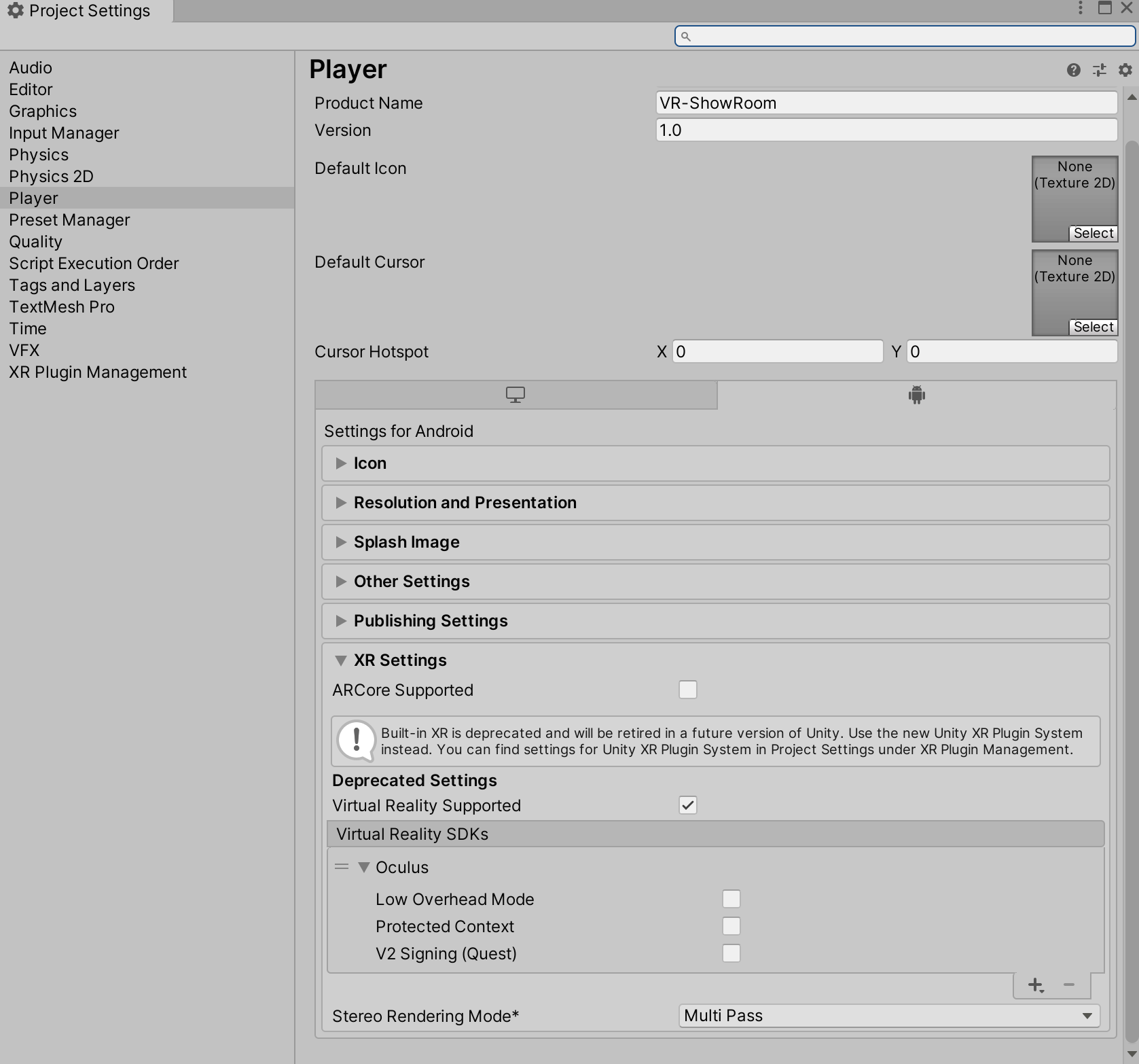Switch to the Android platform tab
Screen dimensions: 1139x1064
[x=917, y=395]
